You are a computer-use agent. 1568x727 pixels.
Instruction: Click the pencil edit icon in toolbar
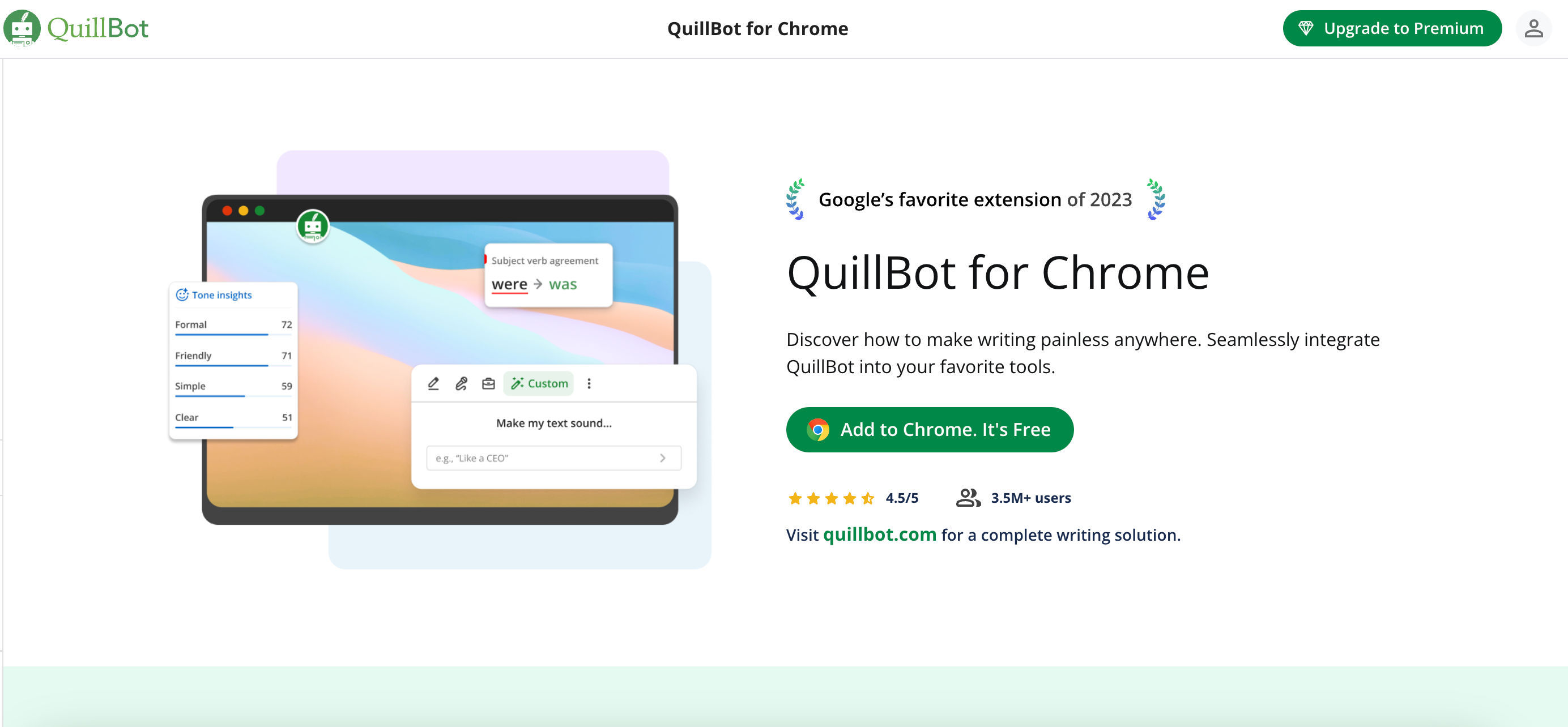[432, 383]
